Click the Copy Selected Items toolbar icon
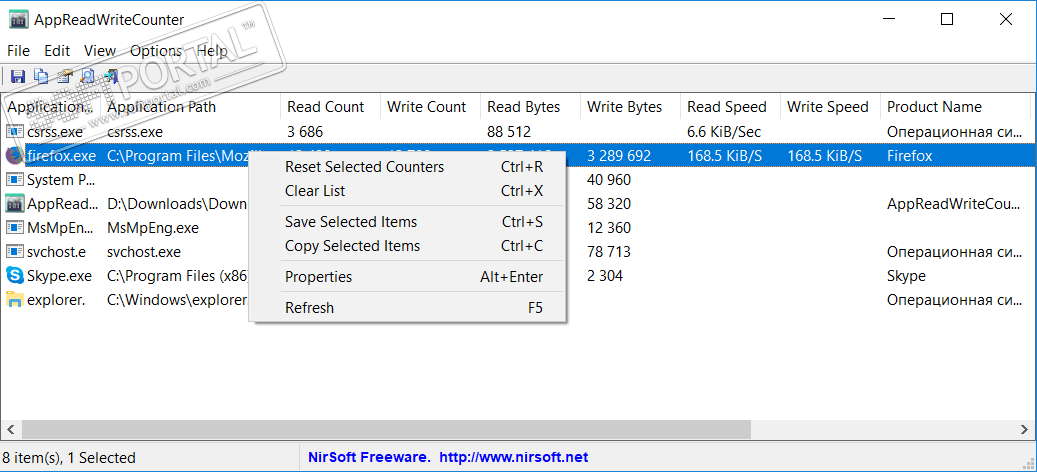The height and width of the screenshot is (472, 1037). coord(41,76)
